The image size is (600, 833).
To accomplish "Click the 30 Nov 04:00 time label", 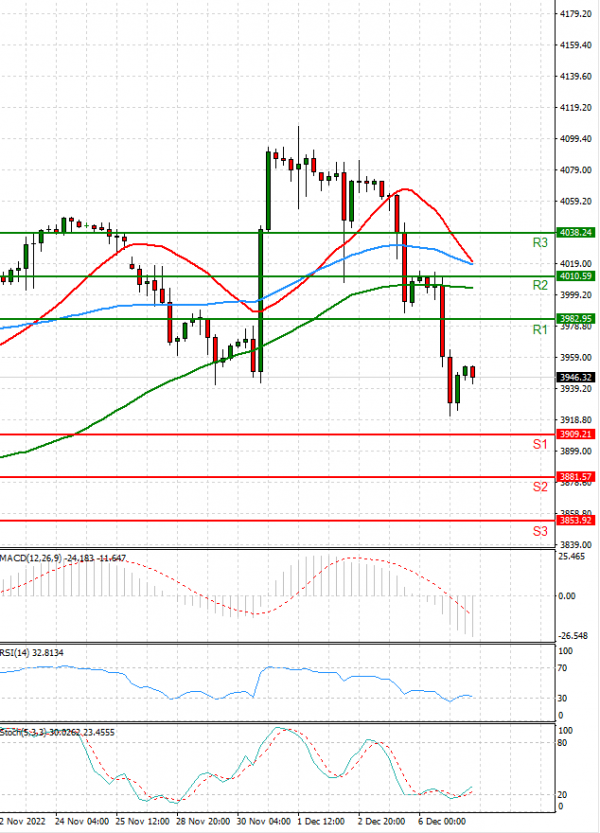I will (x=264, y=821).
